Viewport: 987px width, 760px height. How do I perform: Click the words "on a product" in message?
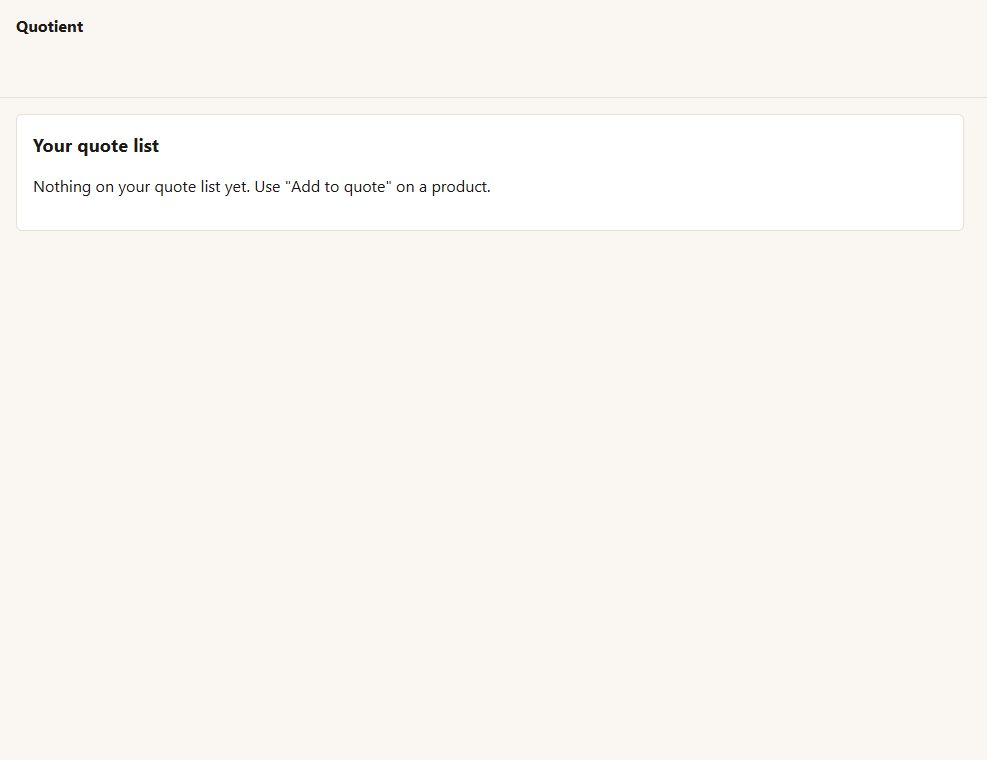pyautogui.click(x=443, y=187)
